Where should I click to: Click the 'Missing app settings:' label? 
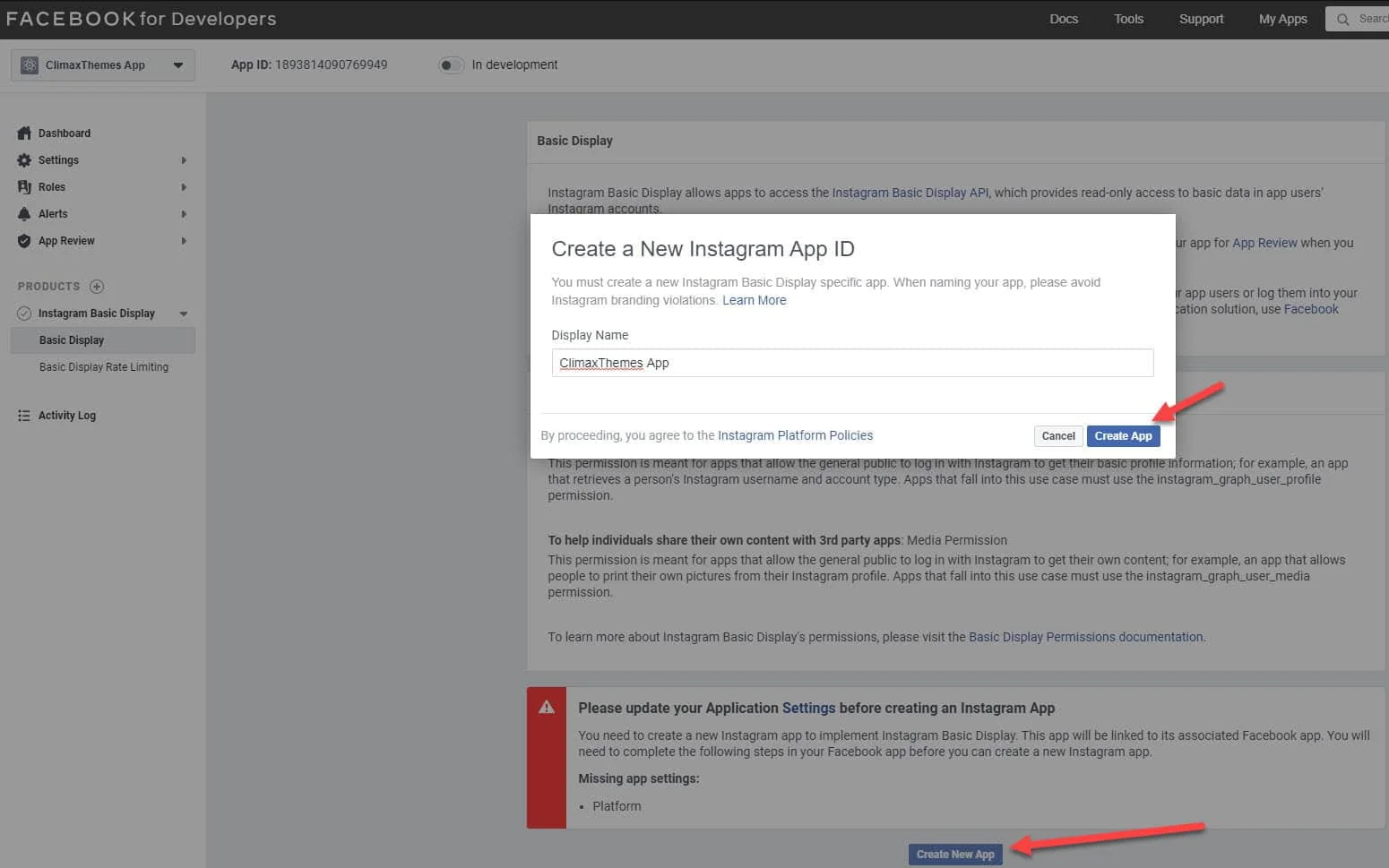(x=638, y=778)
